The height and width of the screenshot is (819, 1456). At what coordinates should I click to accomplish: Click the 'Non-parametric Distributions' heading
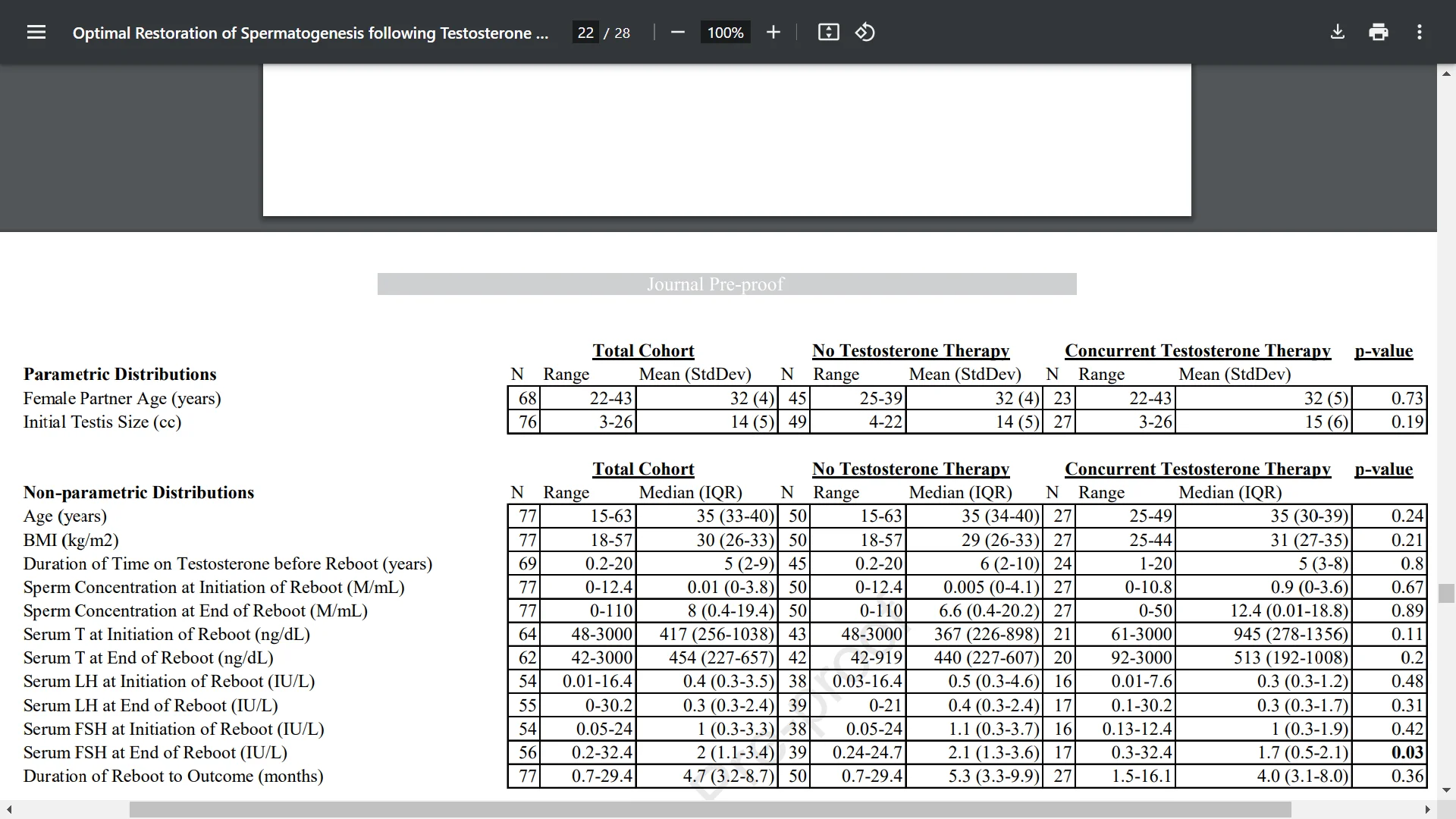click(x=139, y=492)
